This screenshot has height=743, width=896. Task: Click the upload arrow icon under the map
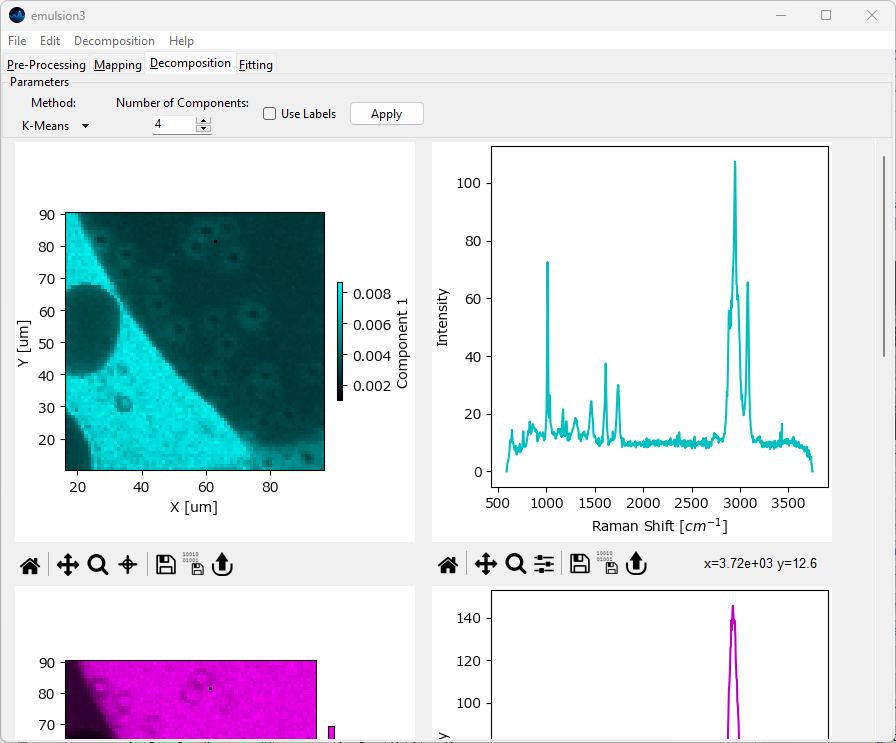(x=222, y=565)
